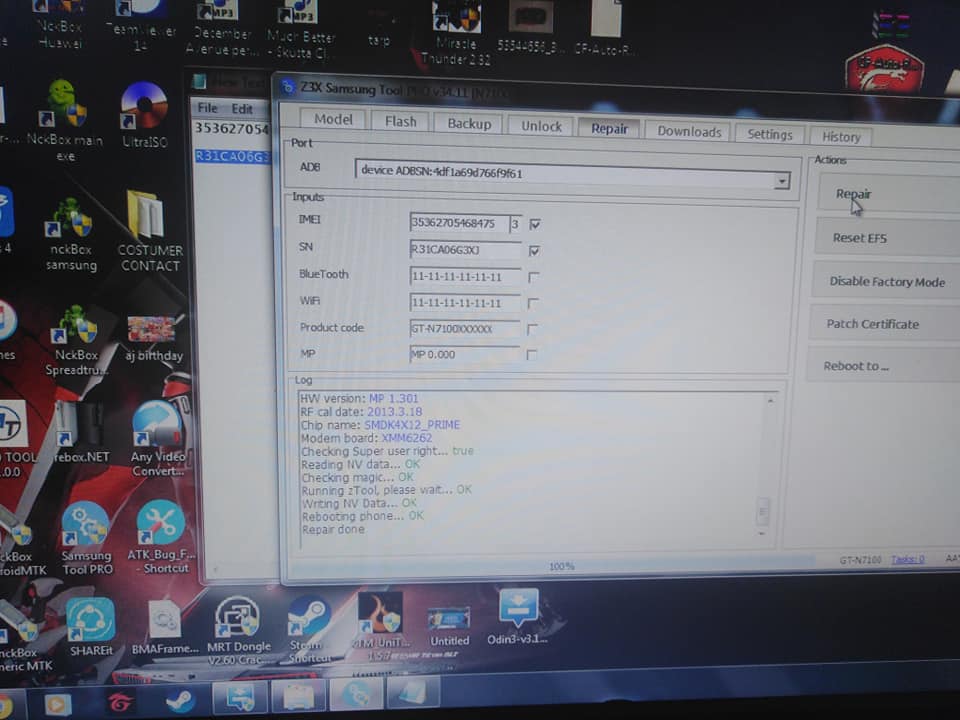Screen dimensions: 960x720
Task: Switch to the History tab
Action: coord(841,137)
